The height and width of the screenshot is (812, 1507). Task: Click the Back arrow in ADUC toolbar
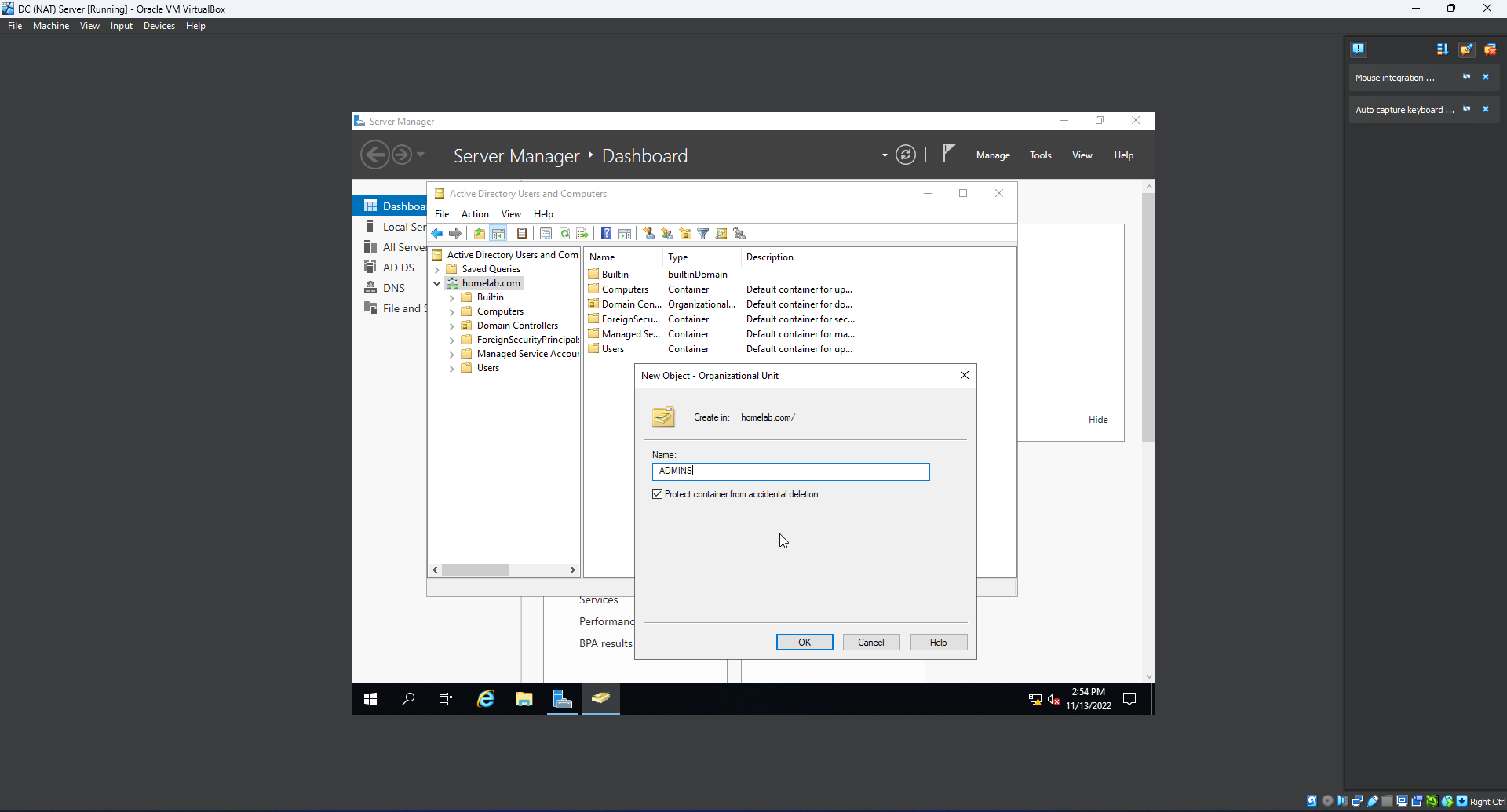coord(437,234)
